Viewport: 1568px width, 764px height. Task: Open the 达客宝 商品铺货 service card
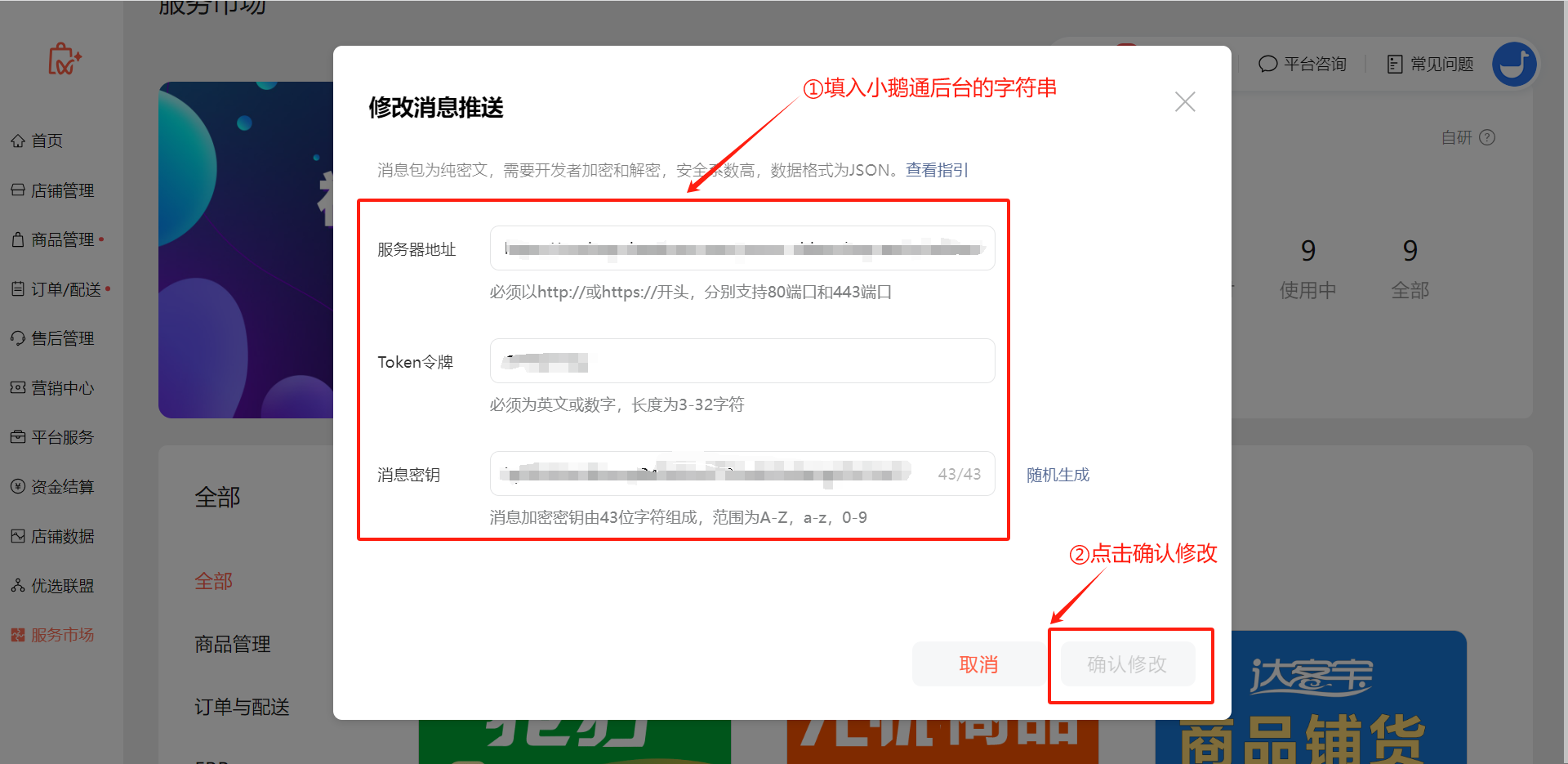point(1310,697)
